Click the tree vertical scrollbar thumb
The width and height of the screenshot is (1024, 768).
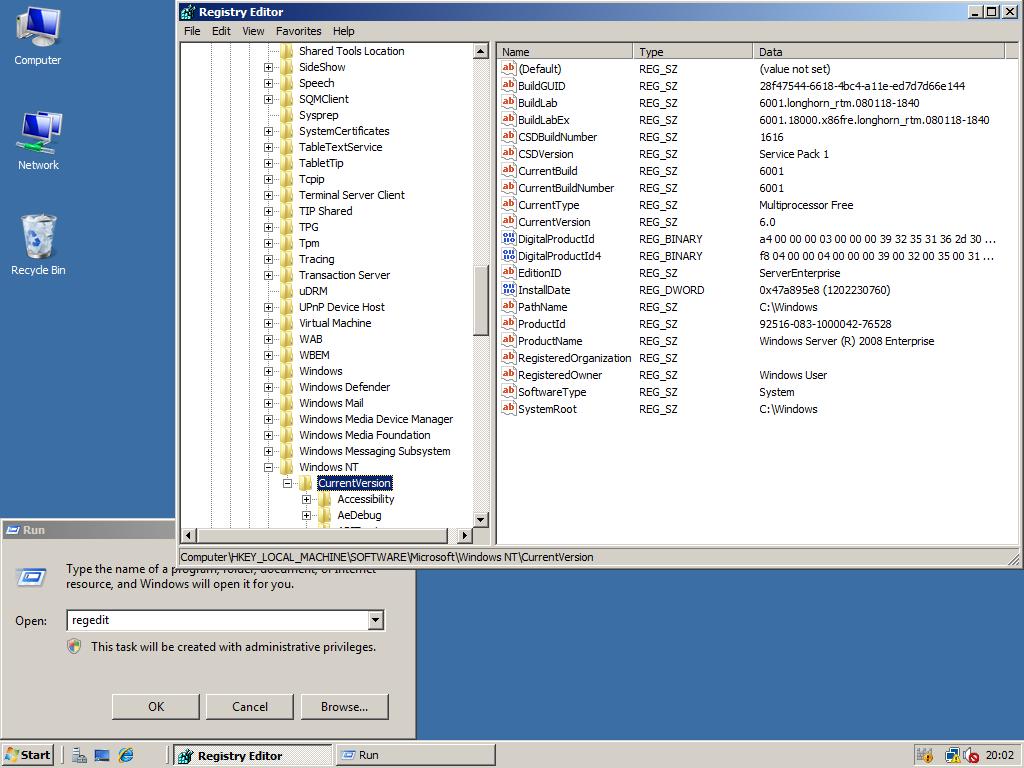[x=481, y=300]
